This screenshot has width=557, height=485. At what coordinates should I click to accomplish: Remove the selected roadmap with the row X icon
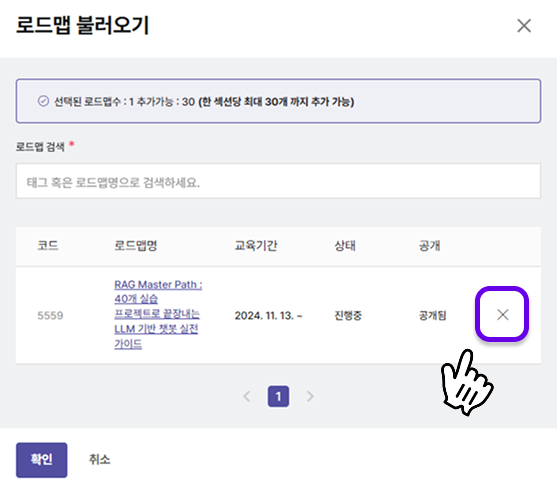502,314
